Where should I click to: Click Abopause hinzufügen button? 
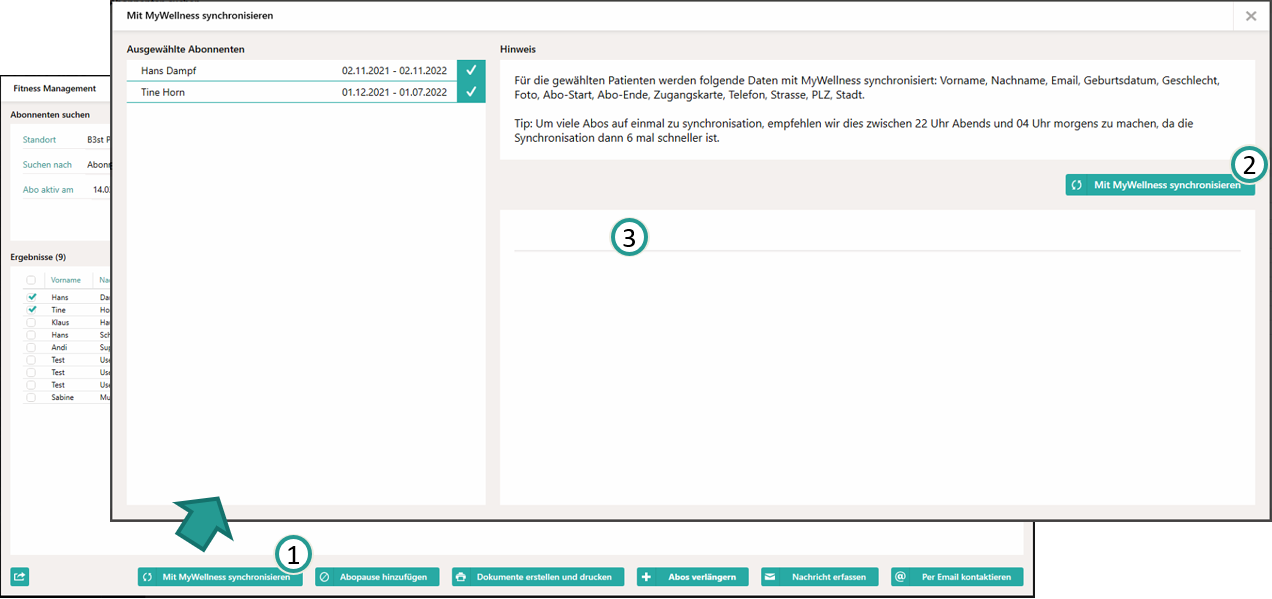(x=377, y=577)
